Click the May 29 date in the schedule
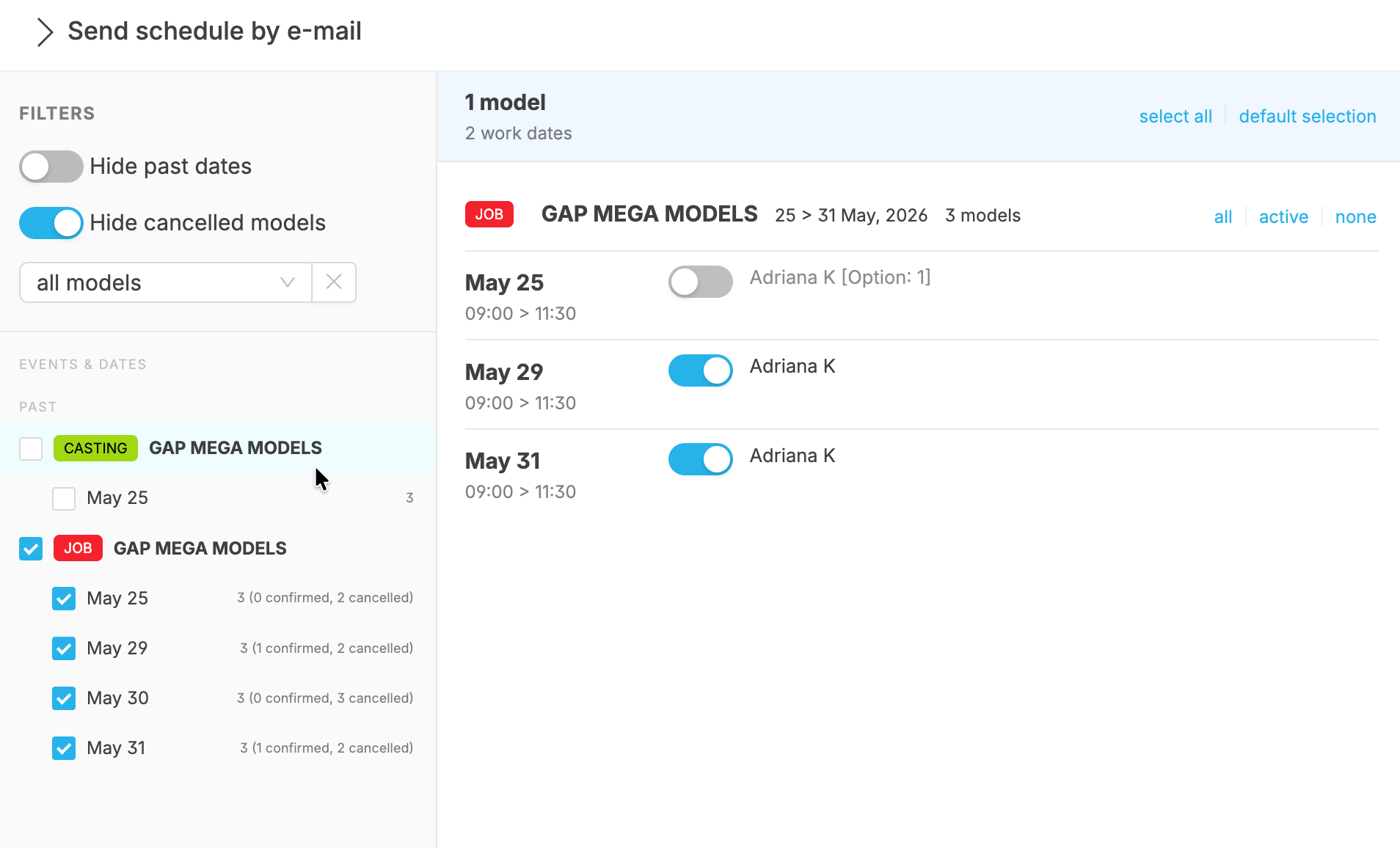The height and width of the screenshot is (848, 1400). point(504,373)
